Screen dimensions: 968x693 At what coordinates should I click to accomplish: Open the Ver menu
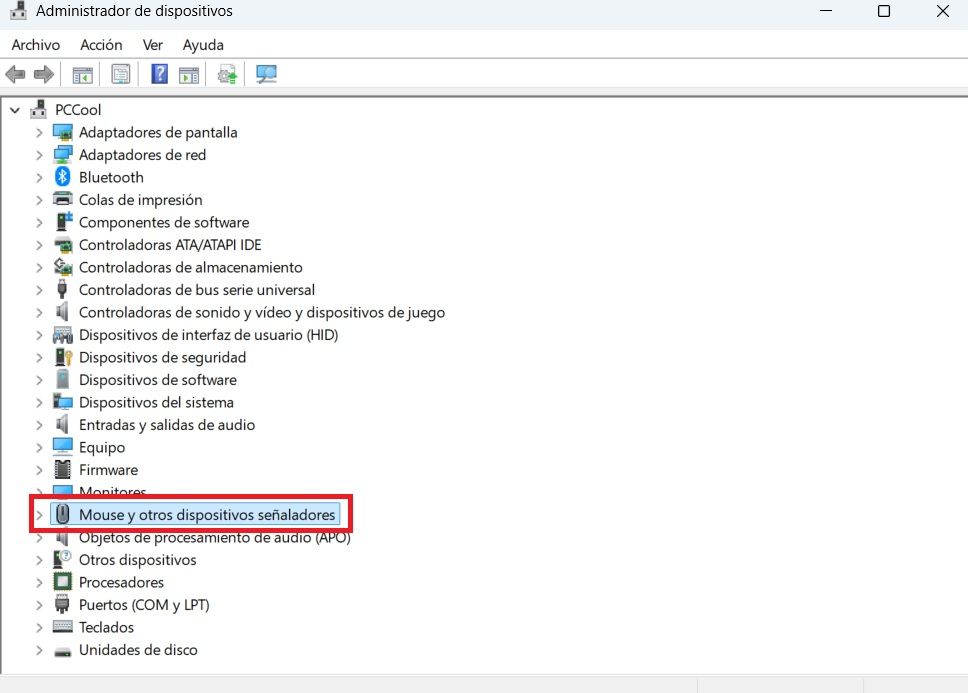152,45
